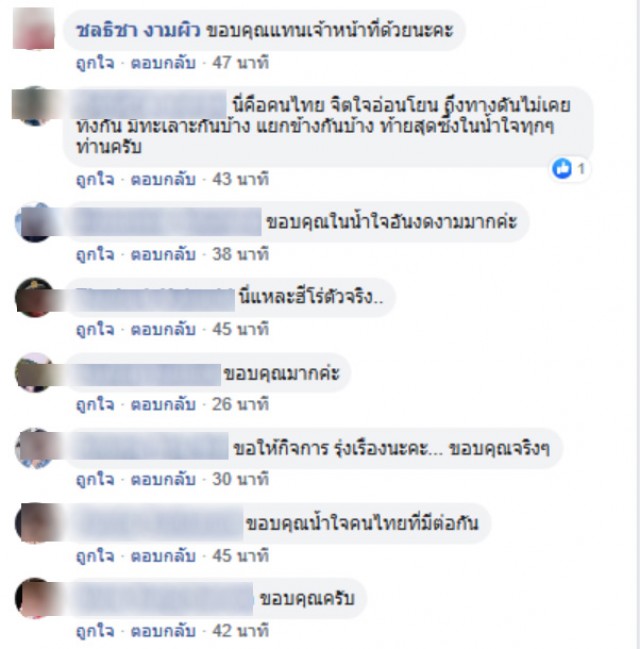Like the comment posted 26 นาที ago
This screenshot has width=640, height=649.
point(95,404)
